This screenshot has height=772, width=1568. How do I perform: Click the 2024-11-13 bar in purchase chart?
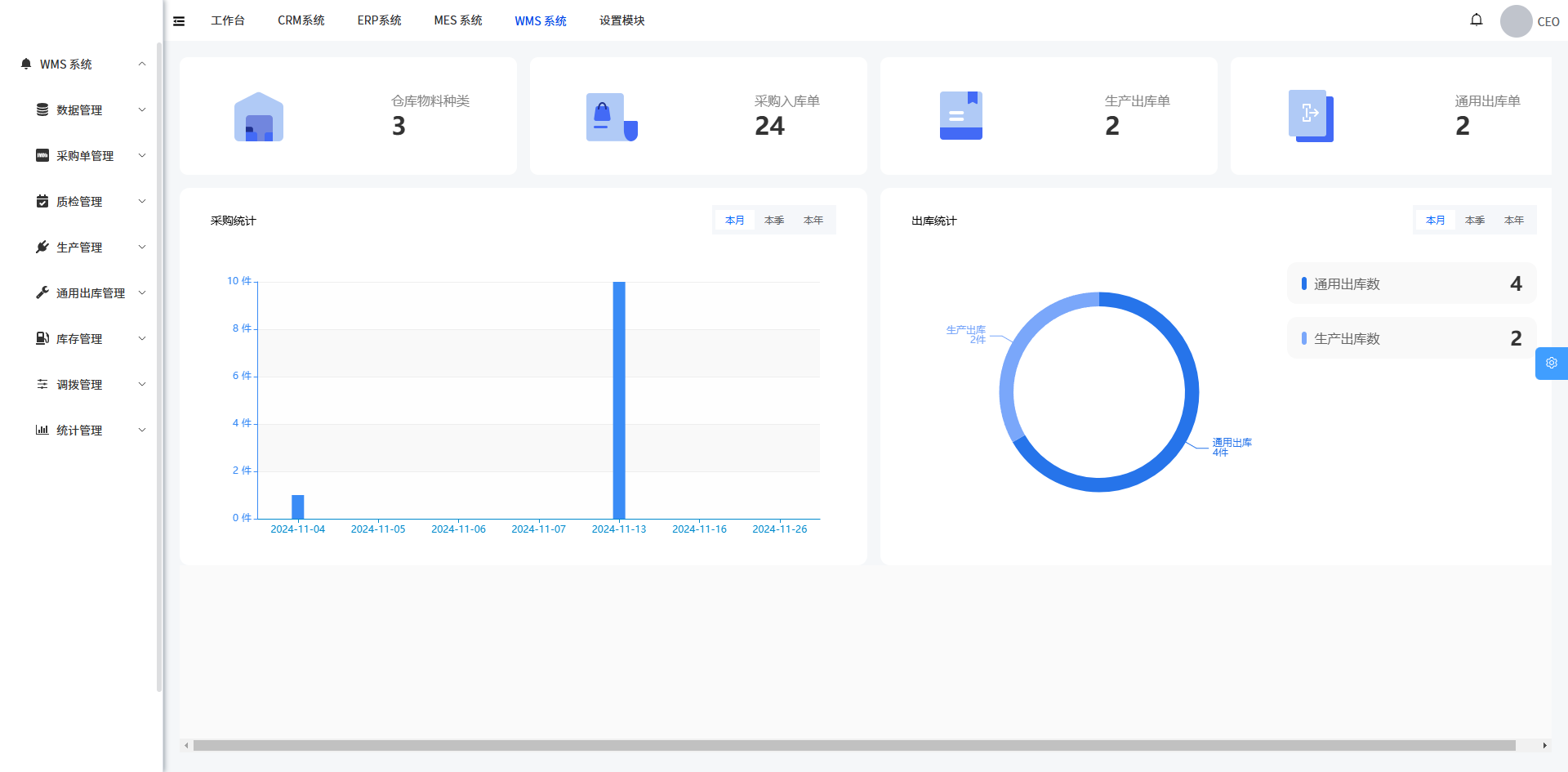[619, 400]
